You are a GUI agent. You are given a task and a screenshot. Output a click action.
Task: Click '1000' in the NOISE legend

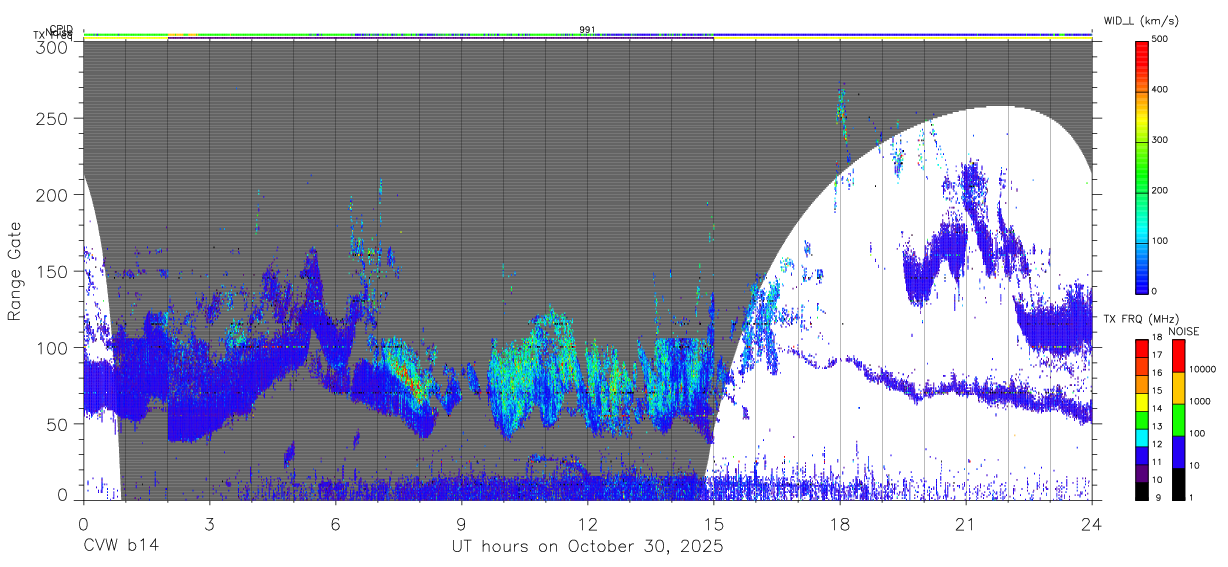click(1200, 400)
